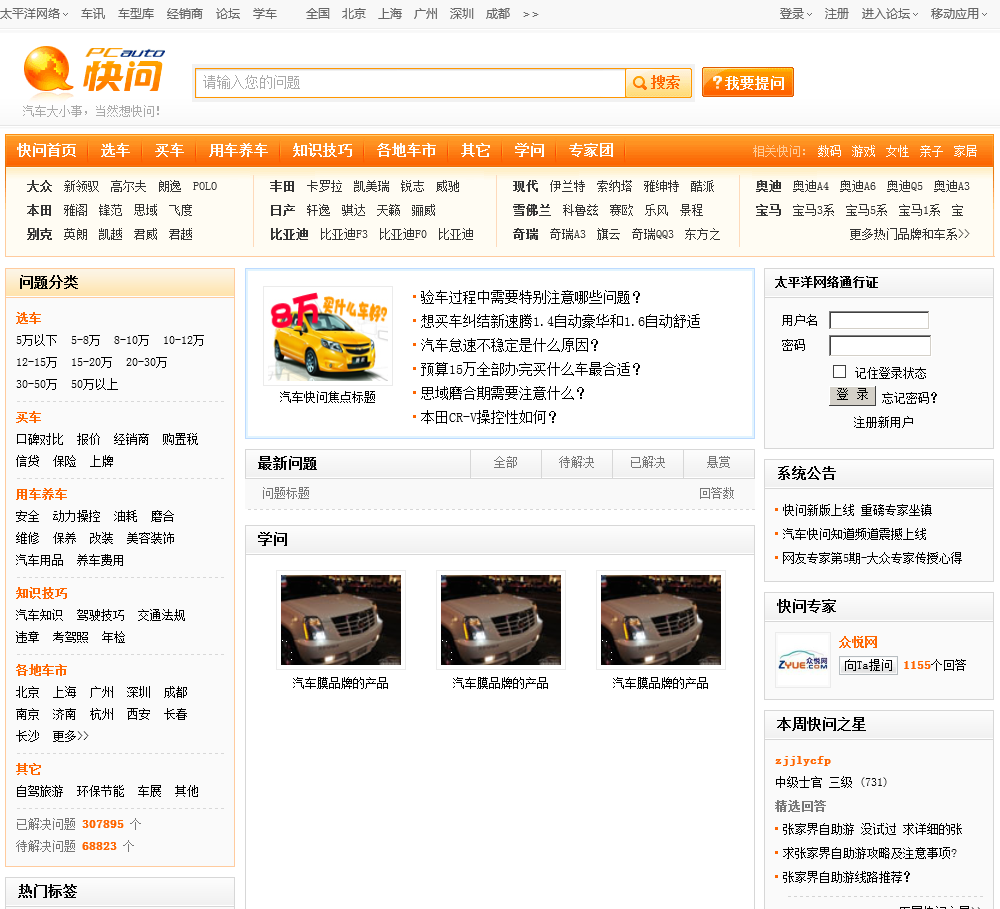Open 口碑对比 in 买车 category
The height and width of the screenshot is (909, 1000).
tap(40, 440)
